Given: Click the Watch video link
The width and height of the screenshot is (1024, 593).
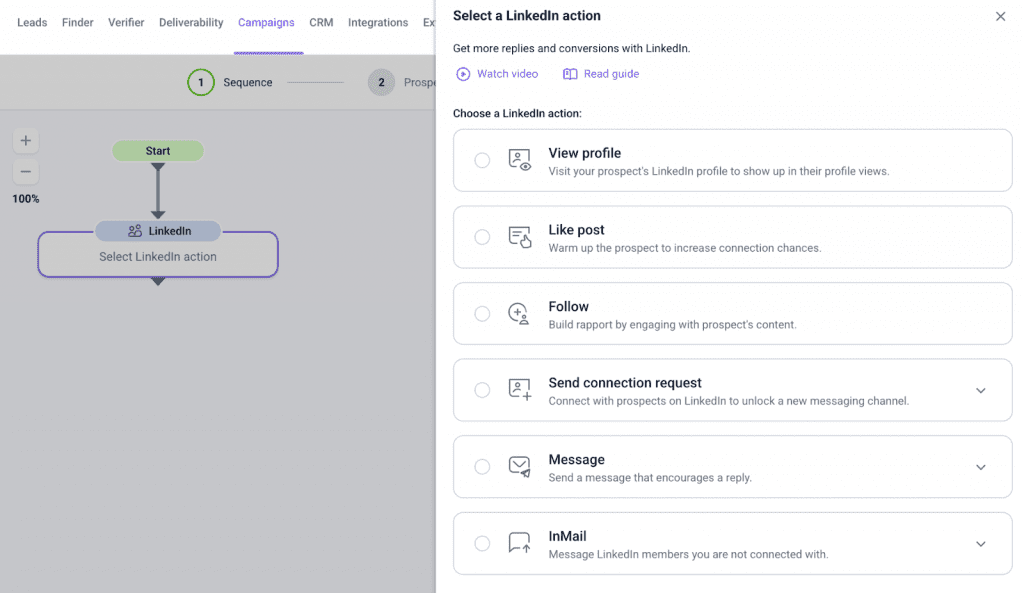Looking at the screenshot, I should point(507,73).
